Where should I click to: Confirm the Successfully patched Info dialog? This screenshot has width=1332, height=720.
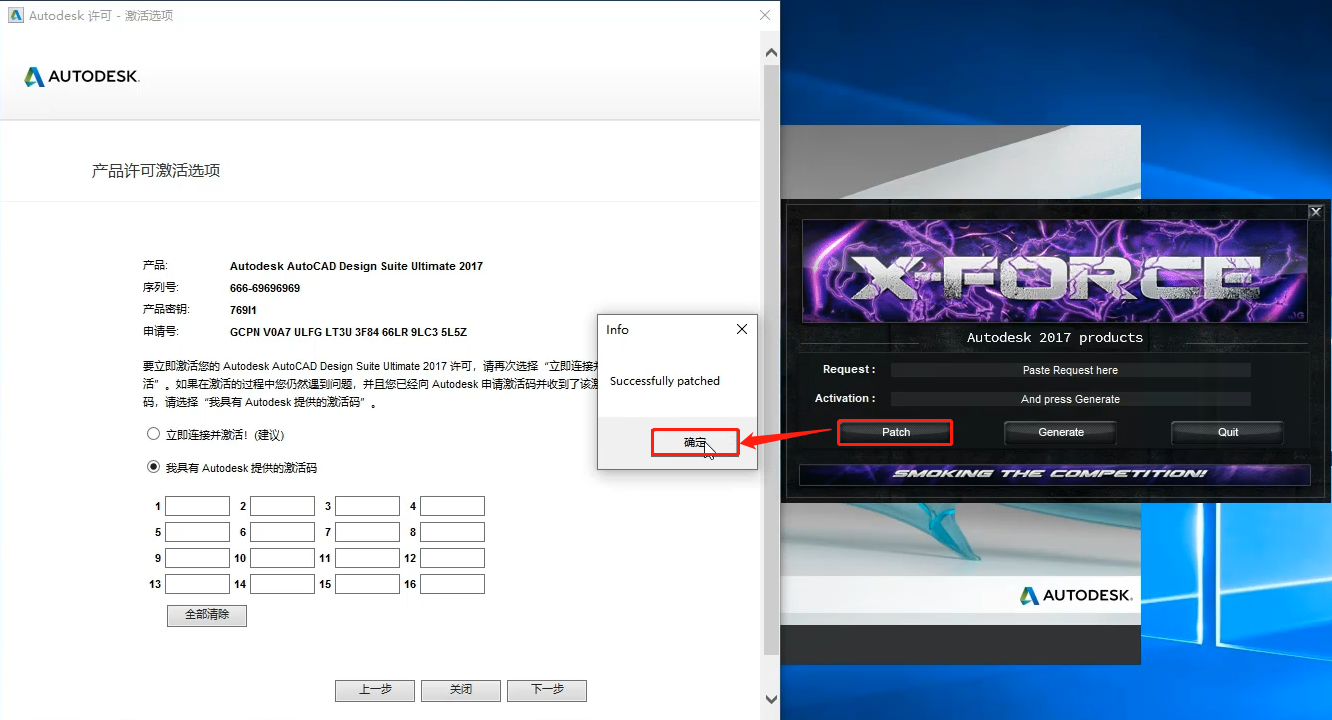(695, 442)
